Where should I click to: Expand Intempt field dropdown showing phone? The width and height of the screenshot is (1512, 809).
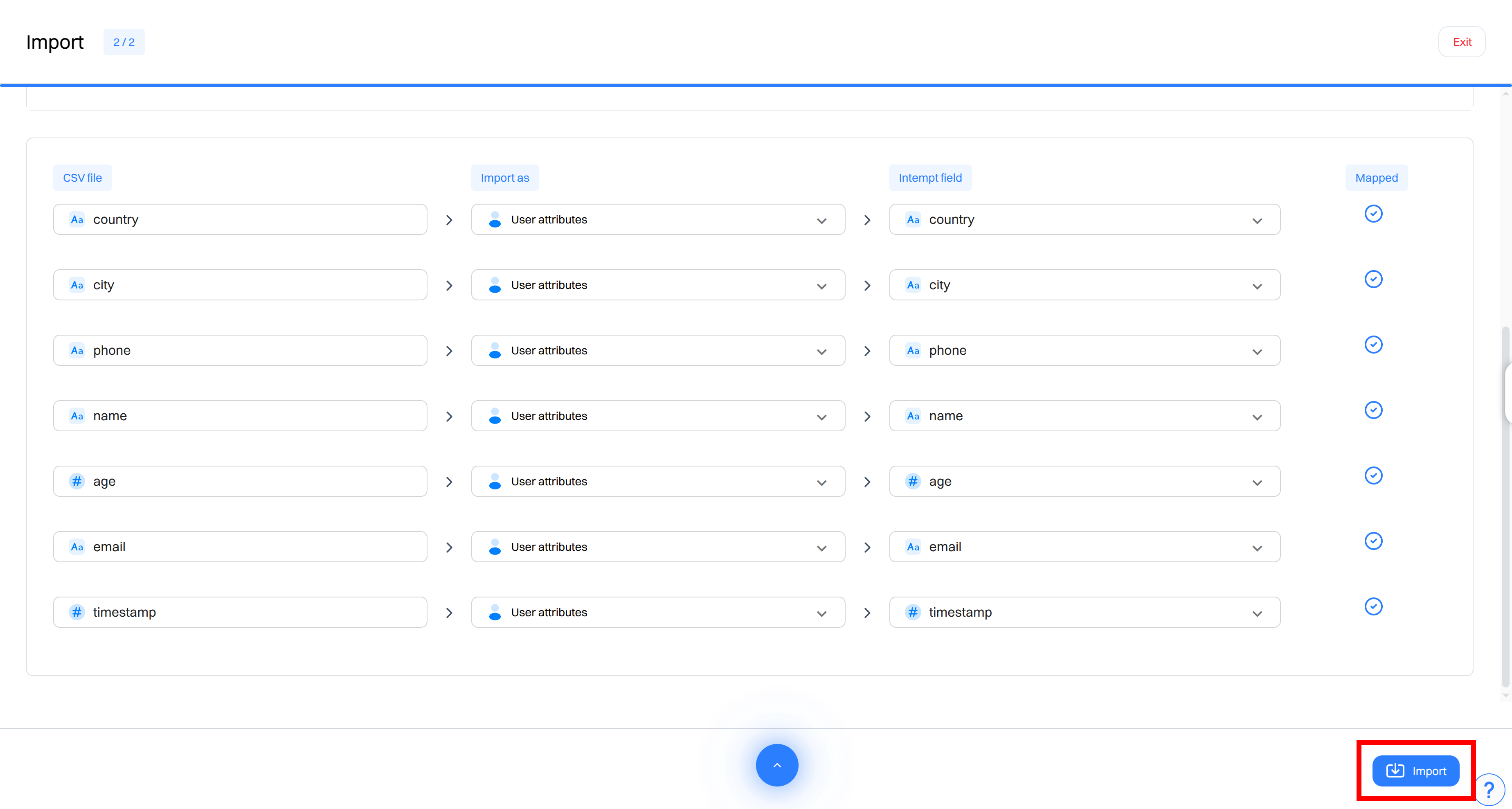(1084, 351)
